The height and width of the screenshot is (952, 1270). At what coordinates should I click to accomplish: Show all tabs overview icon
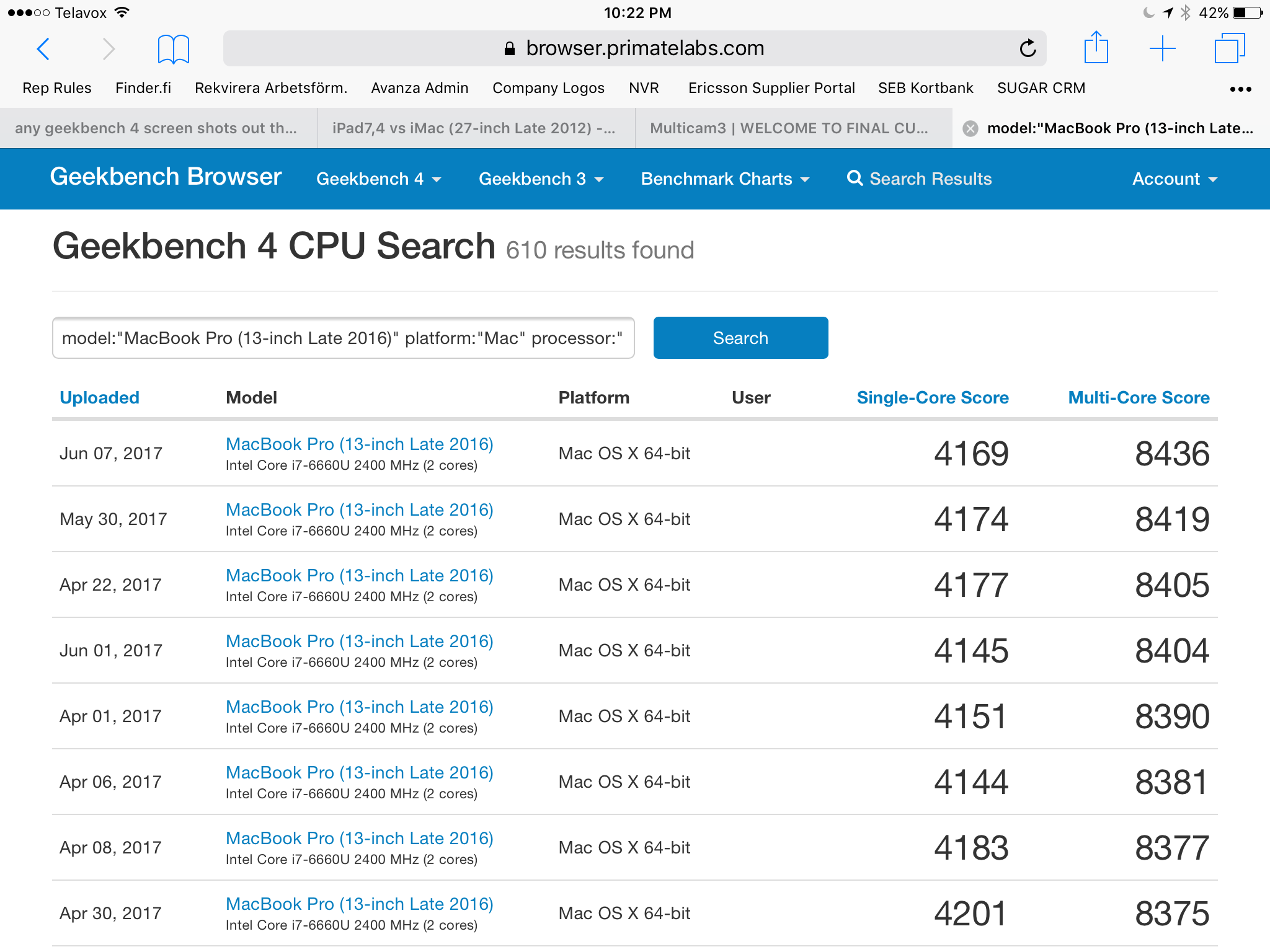1229,48
